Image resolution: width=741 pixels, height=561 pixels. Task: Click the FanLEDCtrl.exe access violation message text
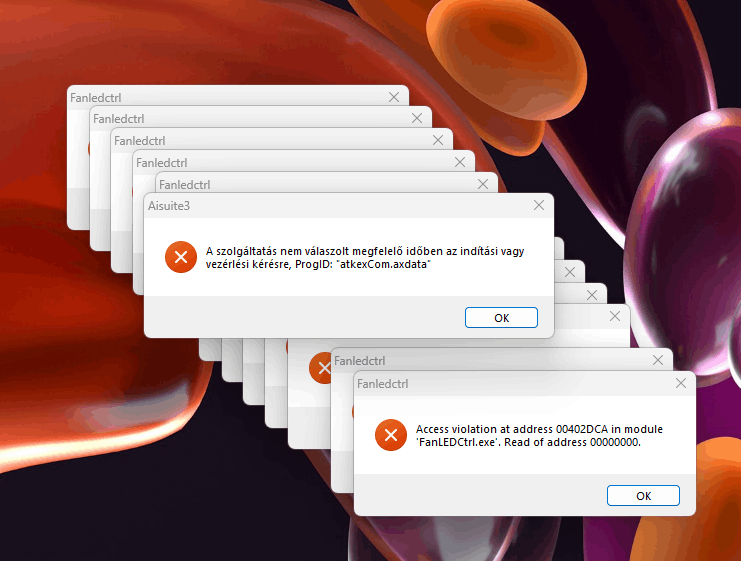tap(539, 436)
